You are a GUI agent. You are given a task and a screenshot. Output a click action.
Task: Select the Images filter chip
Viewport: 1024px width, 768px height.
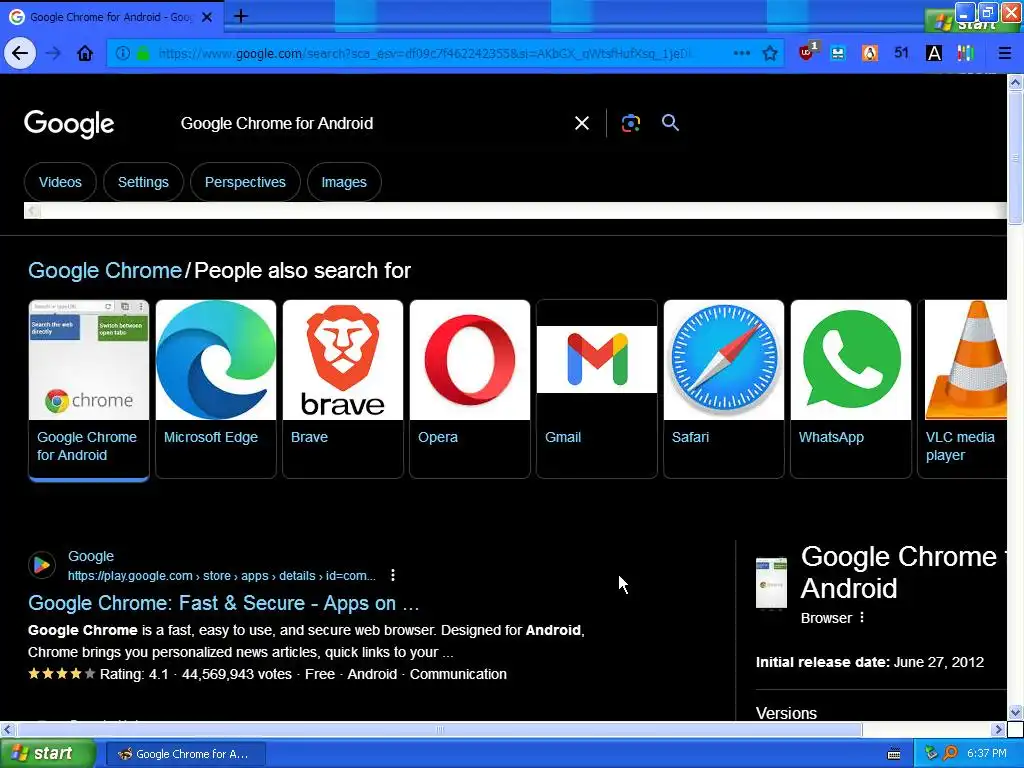(344, 182)
